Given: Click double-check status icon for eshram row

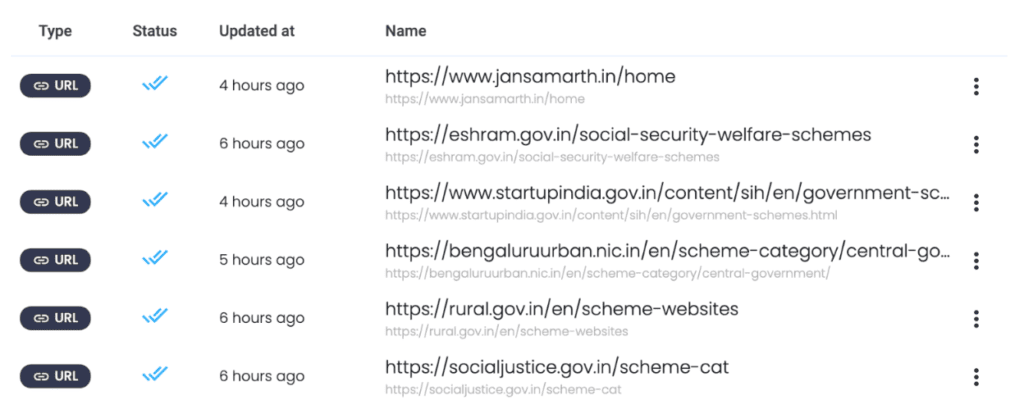Looking at the screenshot, I should [x=154, y=143].
